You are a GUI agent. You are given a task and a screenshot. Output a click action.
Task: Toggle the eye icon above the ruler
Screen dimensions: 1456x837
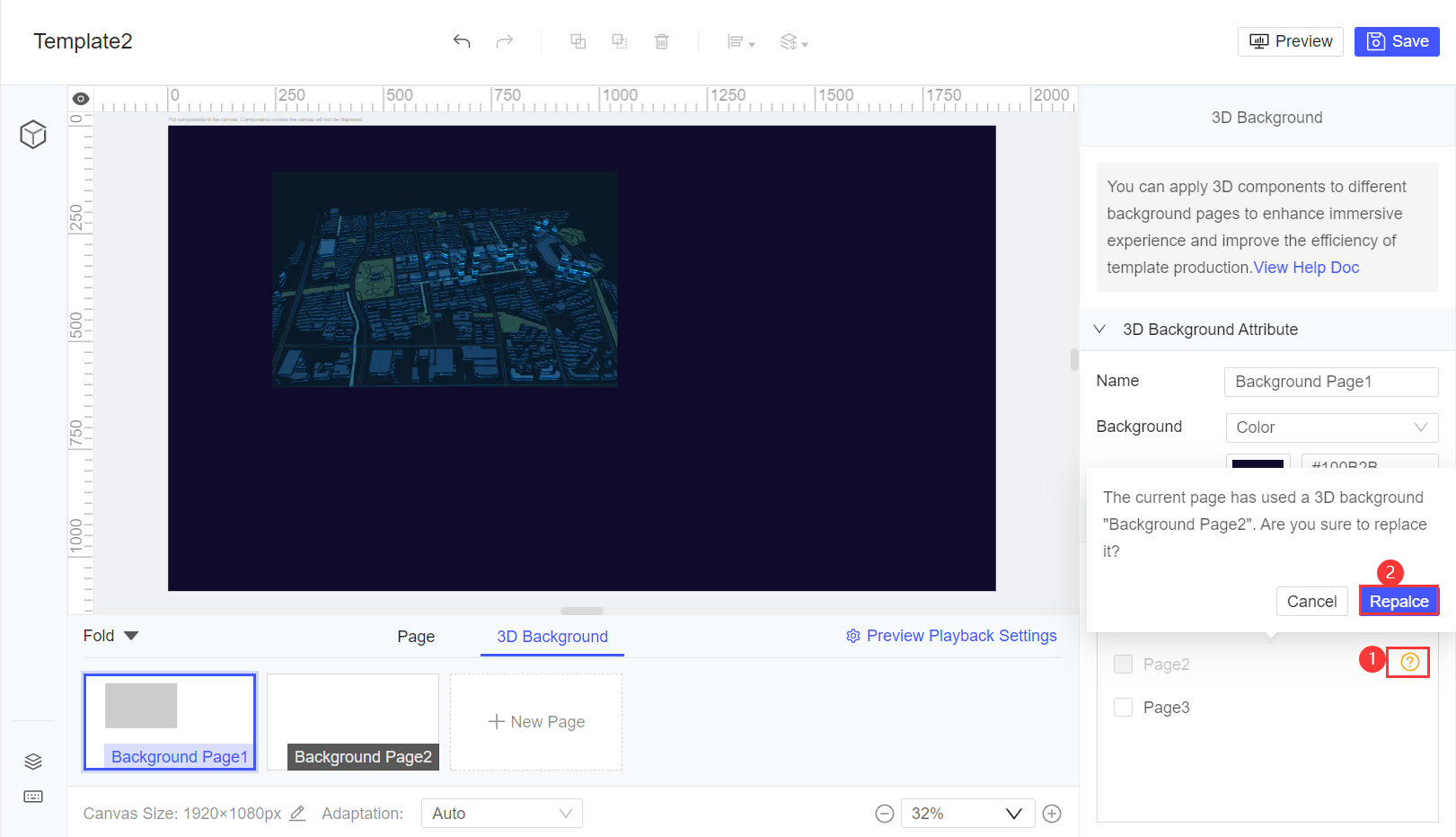[x=80, y=98]
